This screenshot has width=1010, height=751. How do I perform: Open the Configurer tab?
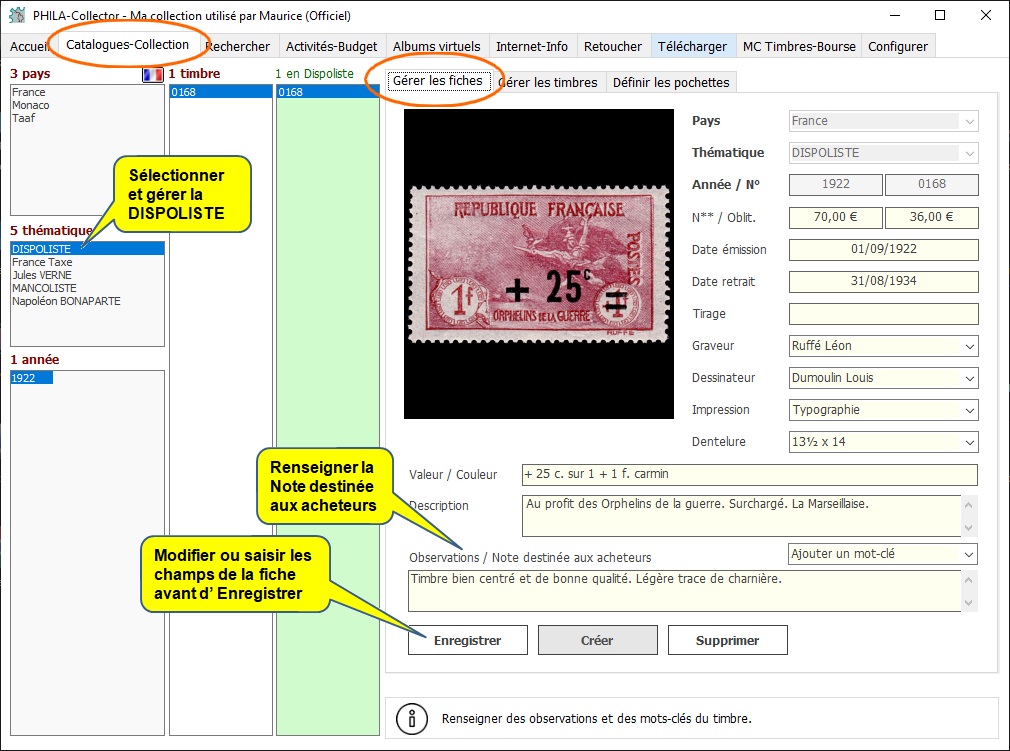(898, 46)
